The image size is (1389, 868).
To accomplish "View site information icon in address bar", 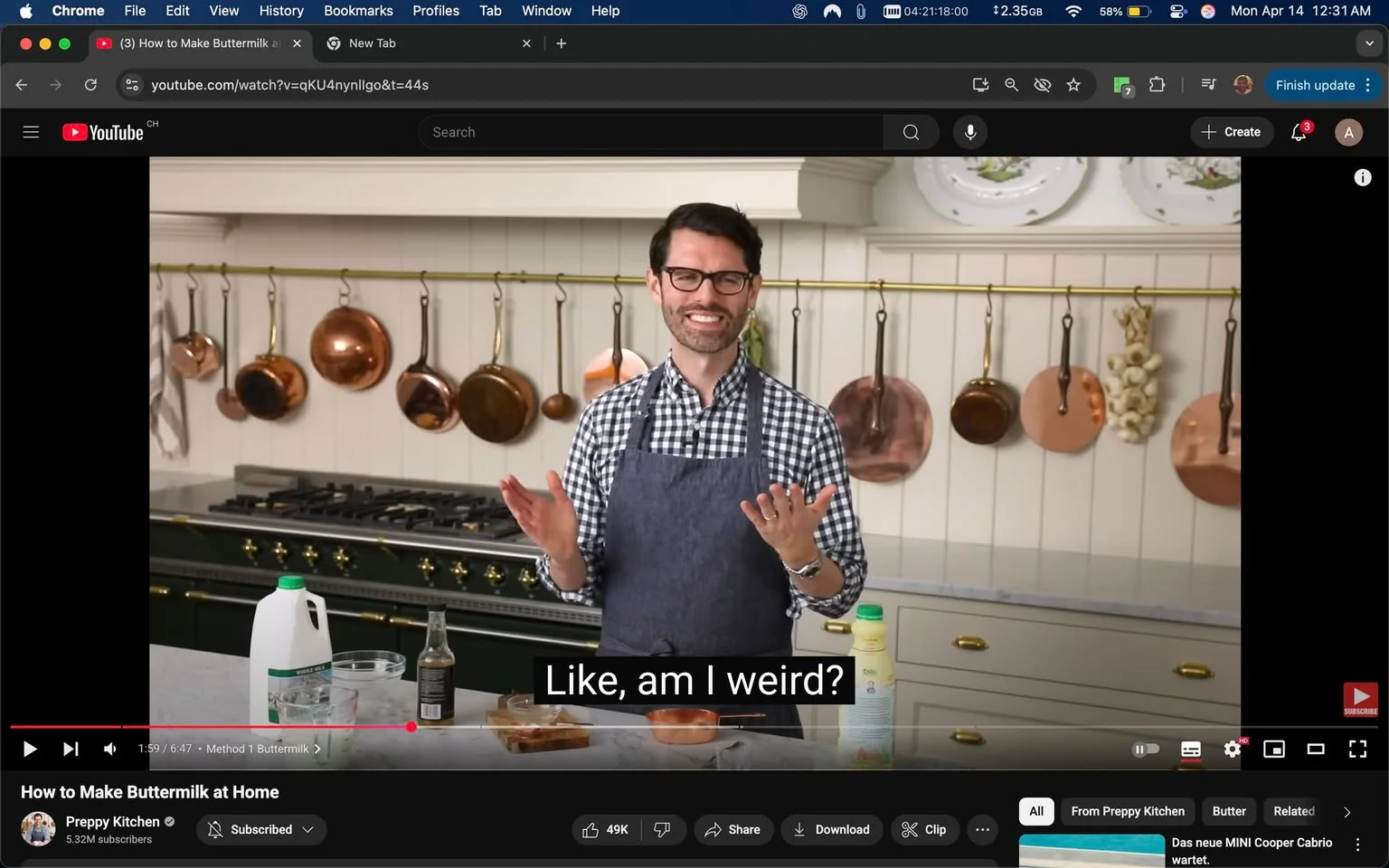I will pos(132,85).
